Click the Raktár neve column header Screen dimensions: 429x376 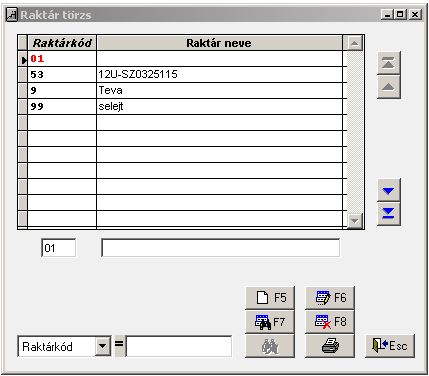(219, 43)
